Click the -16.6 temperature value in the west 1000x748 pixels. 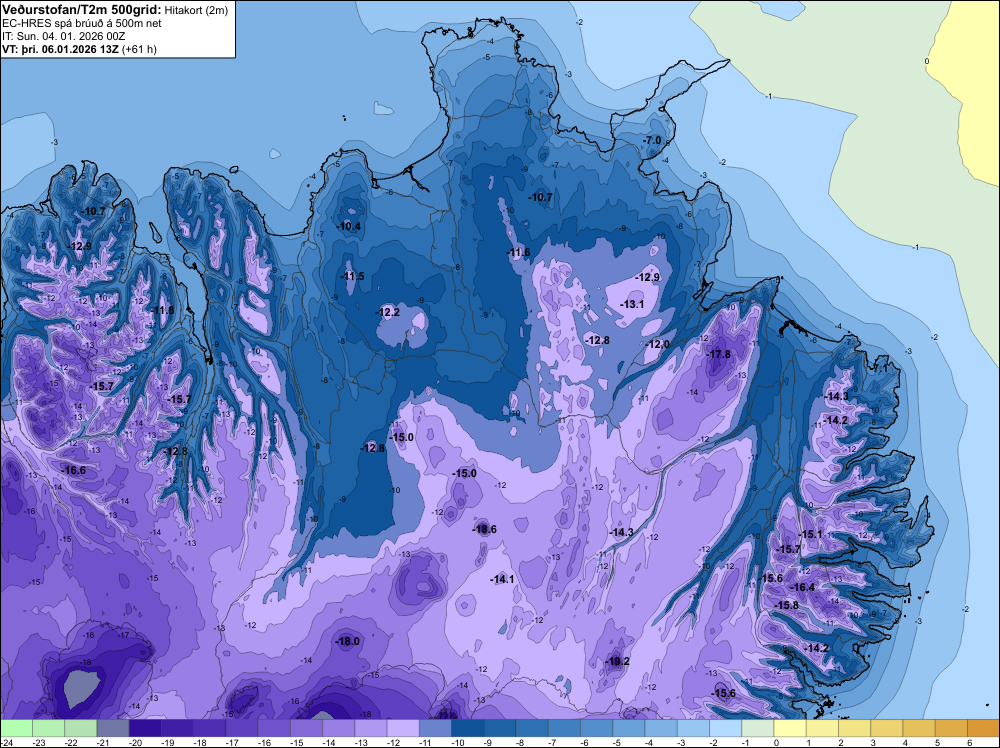[73, 470]
